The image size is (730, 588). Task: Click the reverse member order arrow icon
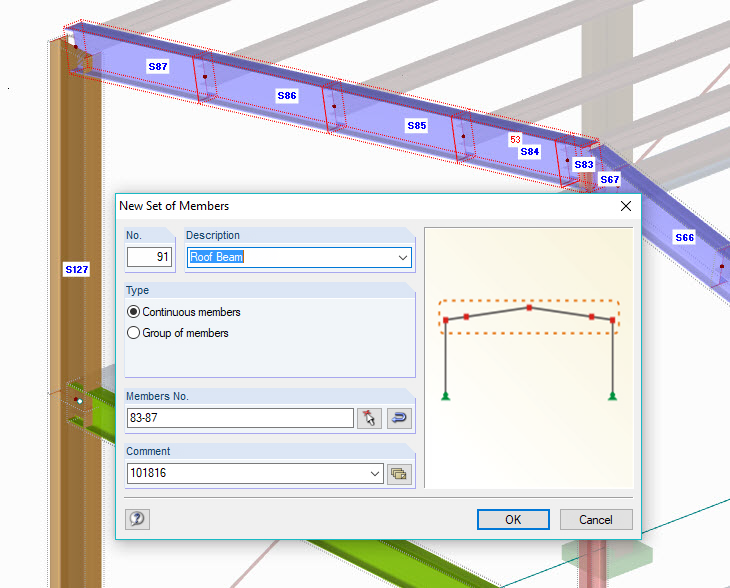tap(399, 418)
